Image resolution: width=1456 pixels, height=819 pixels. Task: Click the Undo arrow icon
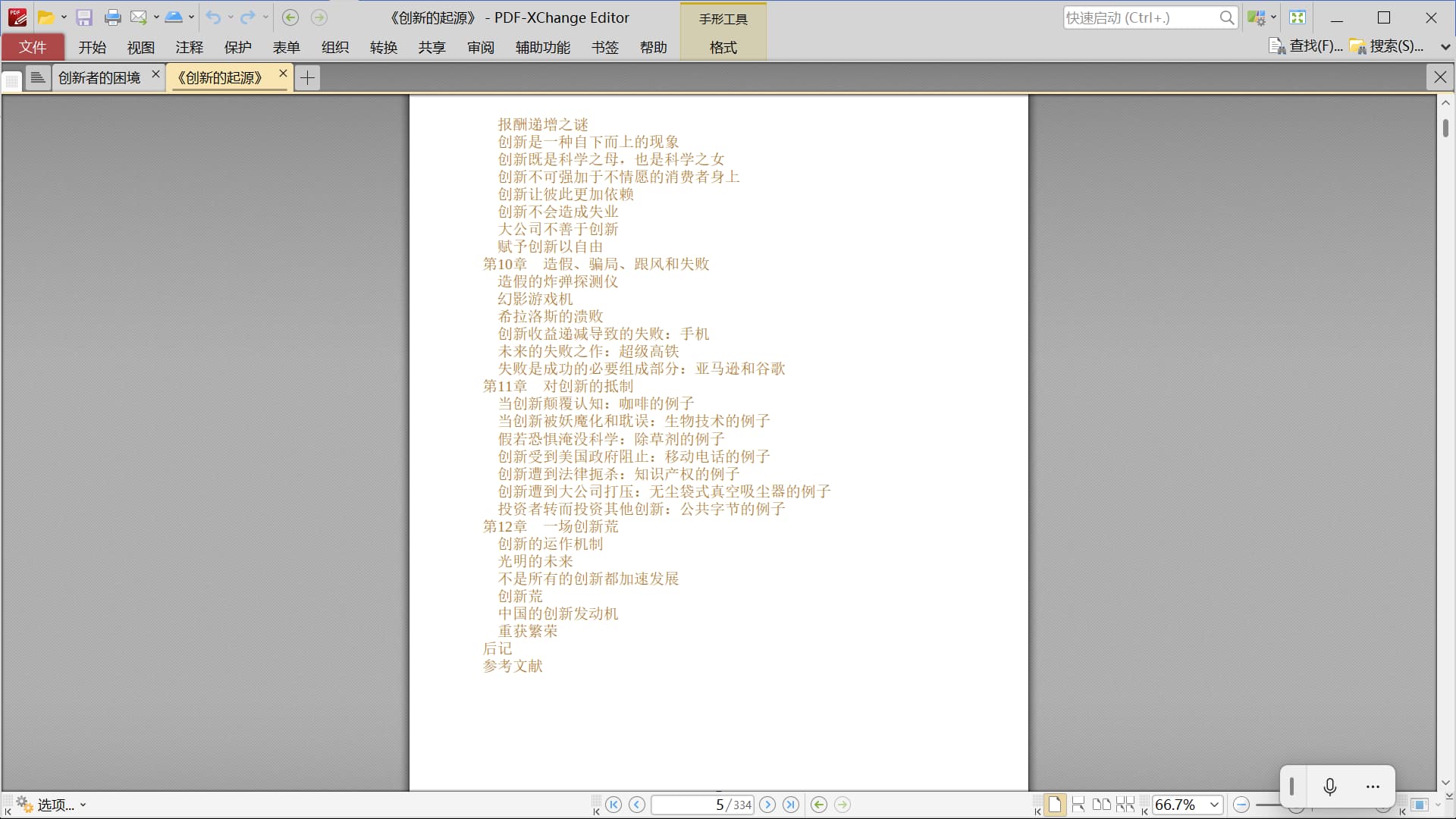[213, 17]
